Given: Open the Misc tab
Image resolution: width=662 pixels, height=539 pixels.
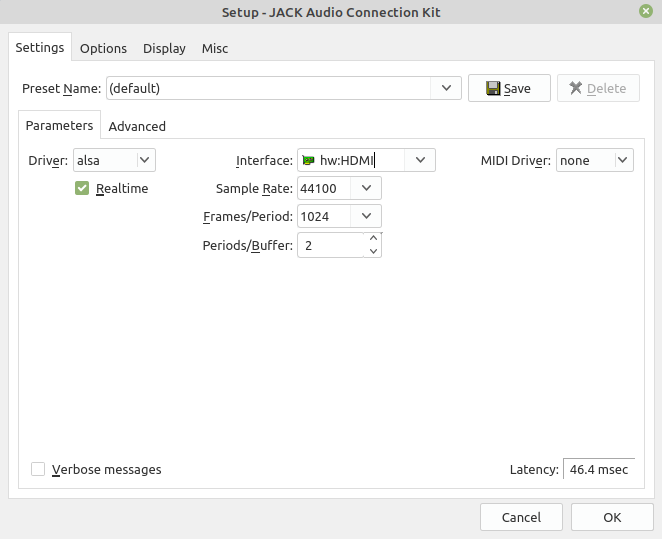Looking at the screenshot, I should (x=215, y=49).
